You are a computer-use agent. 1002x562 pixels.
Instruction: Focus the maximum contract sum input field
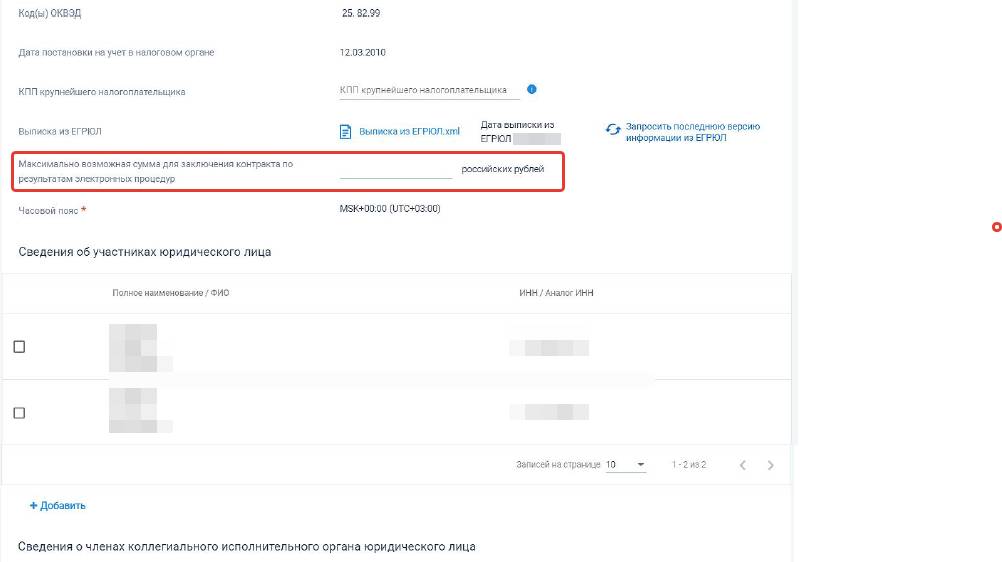[x=396, y=170]
